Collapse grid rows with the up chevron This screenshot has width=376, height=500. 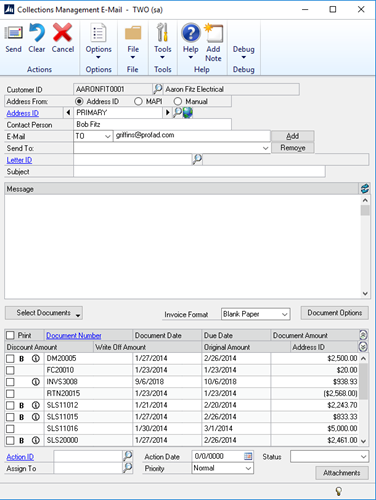(363, 335)
